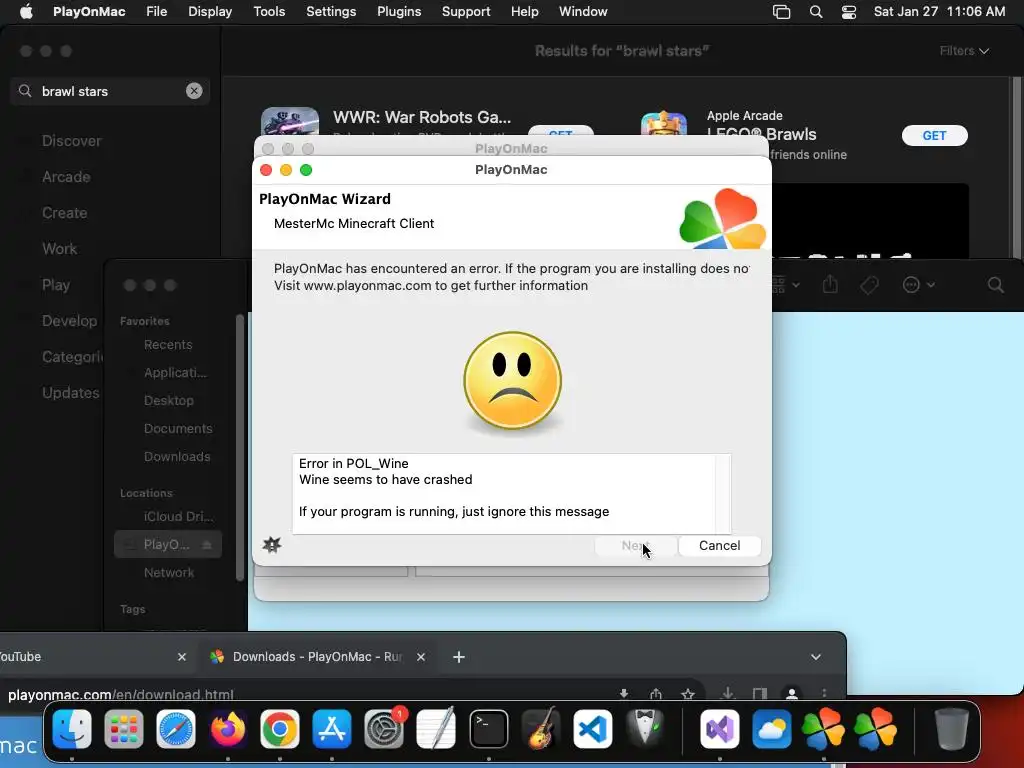Open the Window menu
The image size is (1024, 768).
(583, 12)
